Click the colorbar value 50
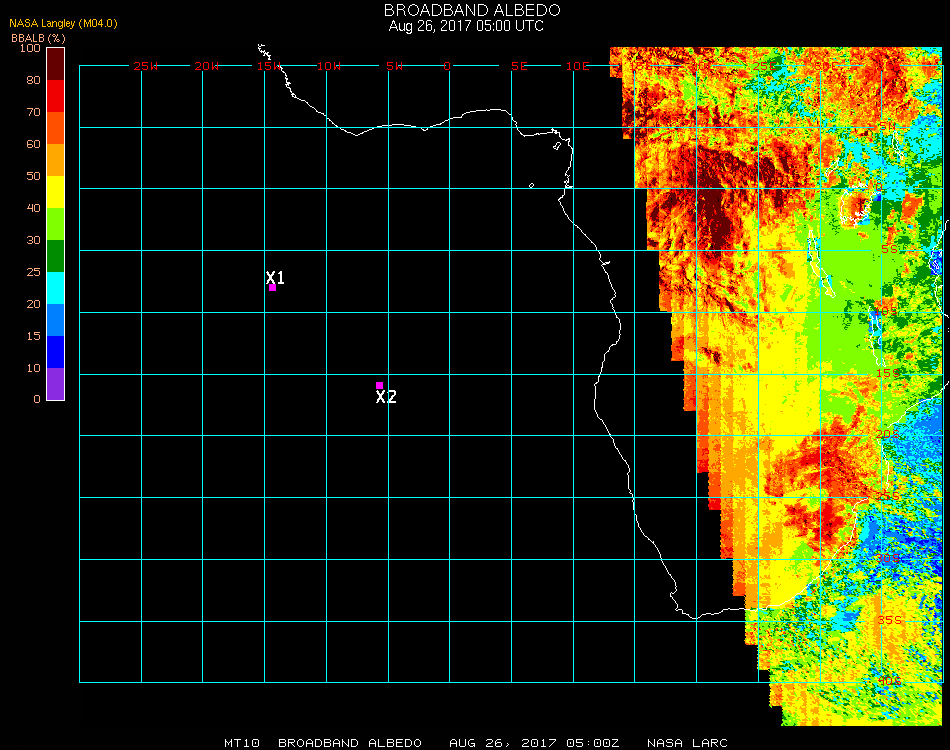The height and width of the screenshot is (750, 950). tap(33, 176)
